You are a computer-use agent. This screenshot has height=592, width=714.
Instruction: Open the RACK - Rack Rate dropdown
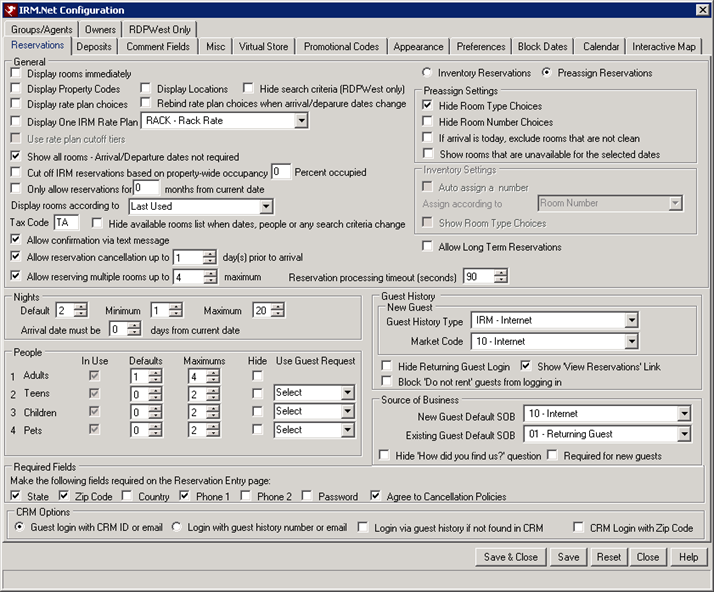(x=301, y=121)
